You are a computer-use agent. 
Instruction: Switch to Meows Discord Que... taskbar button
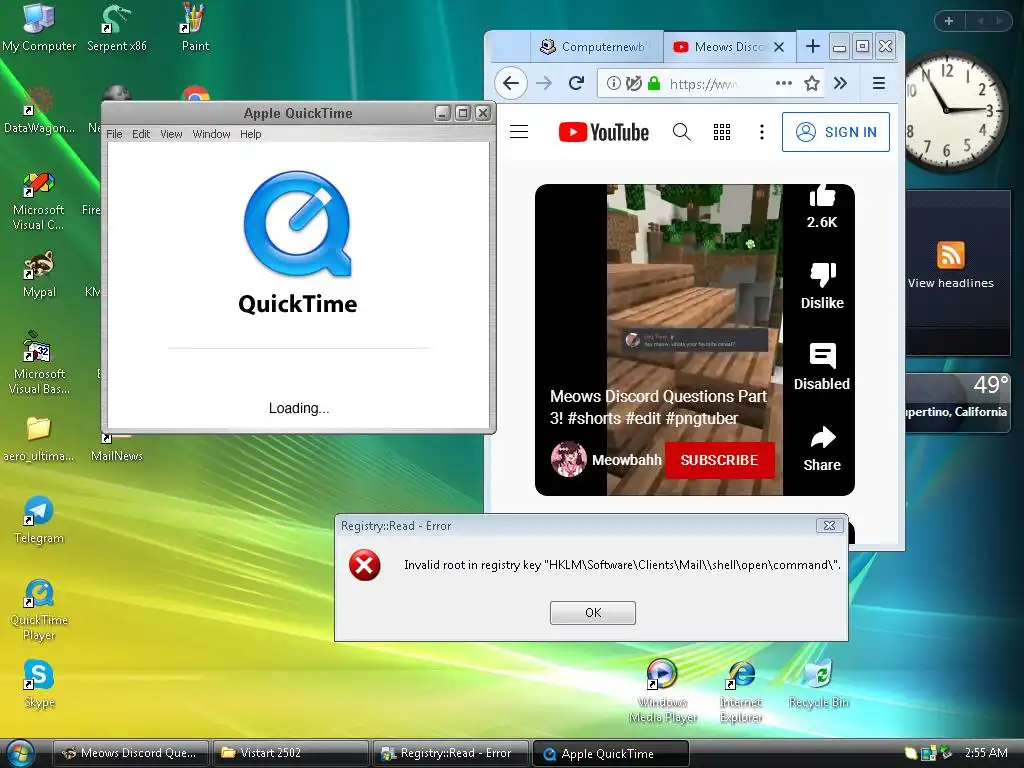coord(131,753)
